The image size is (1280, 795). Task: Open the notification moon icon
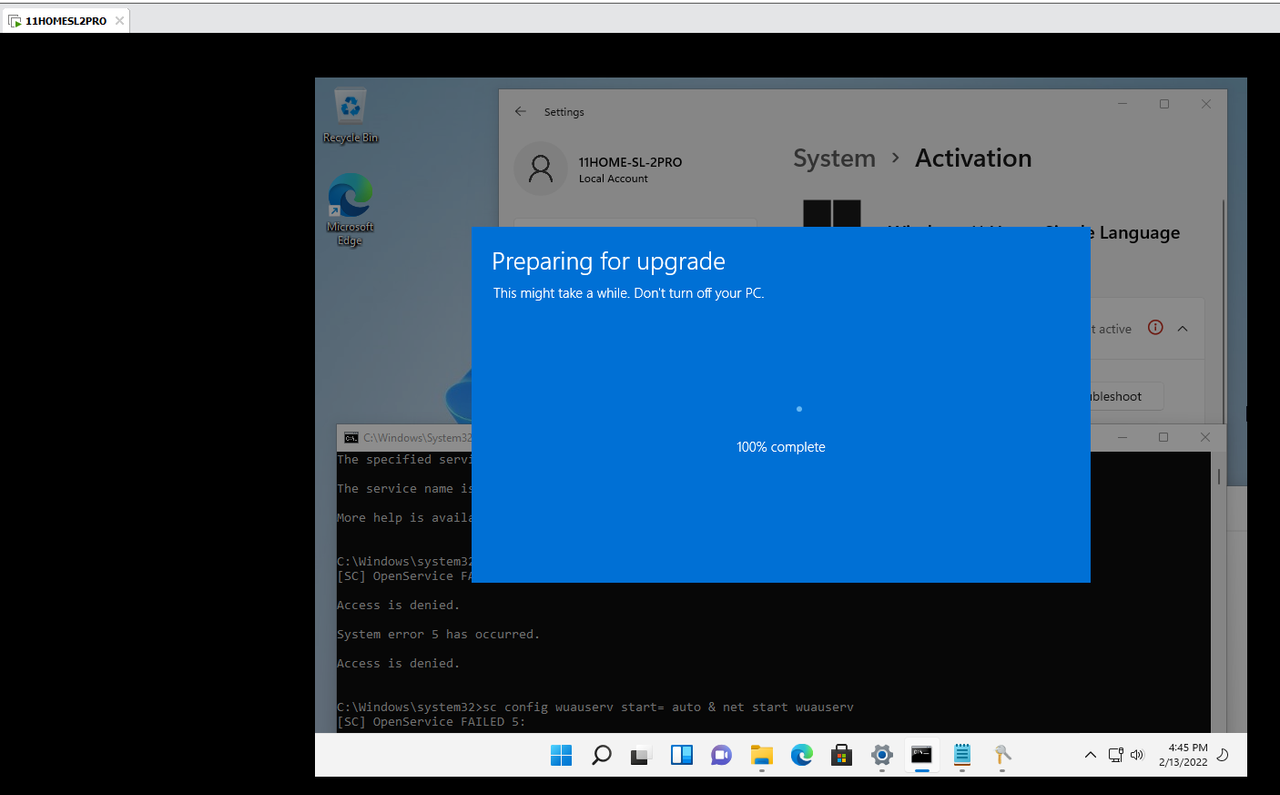[x=1223, y=755]
